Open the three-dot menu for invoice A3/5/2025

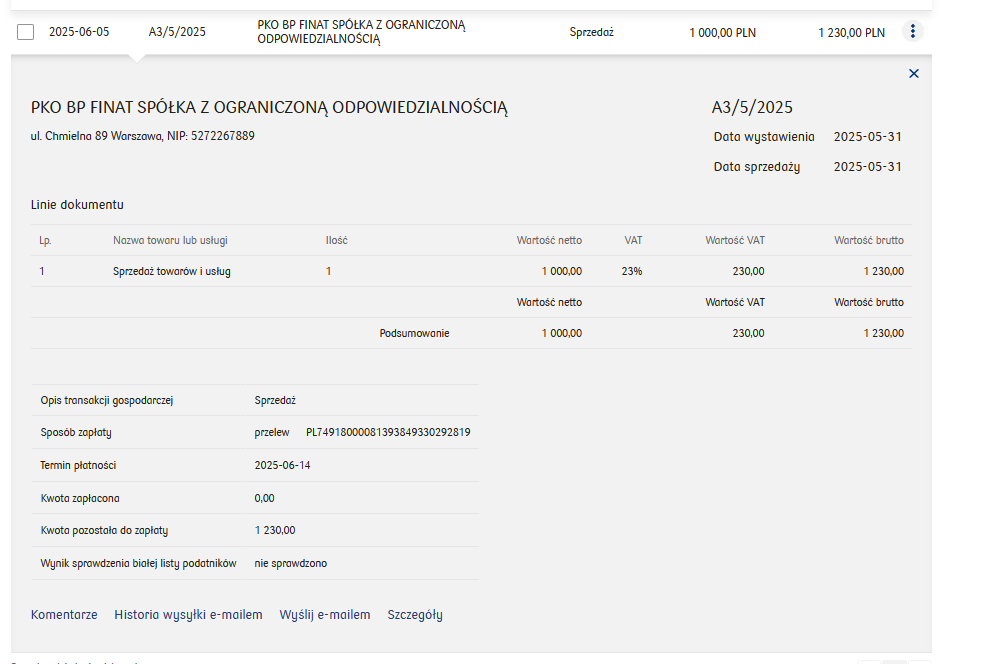(x=912, y=31)
